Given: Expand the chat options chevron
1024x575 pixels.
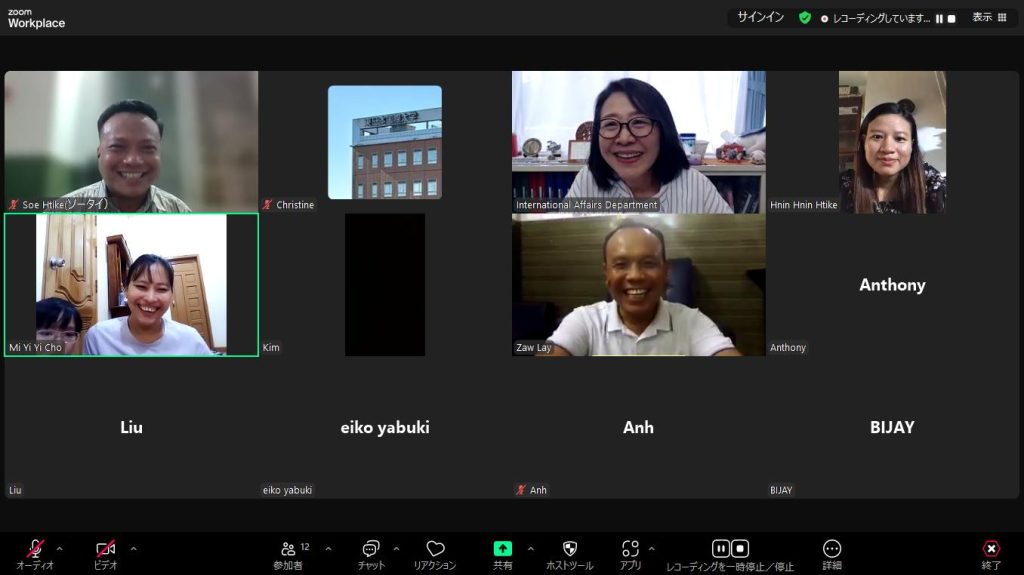Looking at the screenshot, I should (396, 548).
